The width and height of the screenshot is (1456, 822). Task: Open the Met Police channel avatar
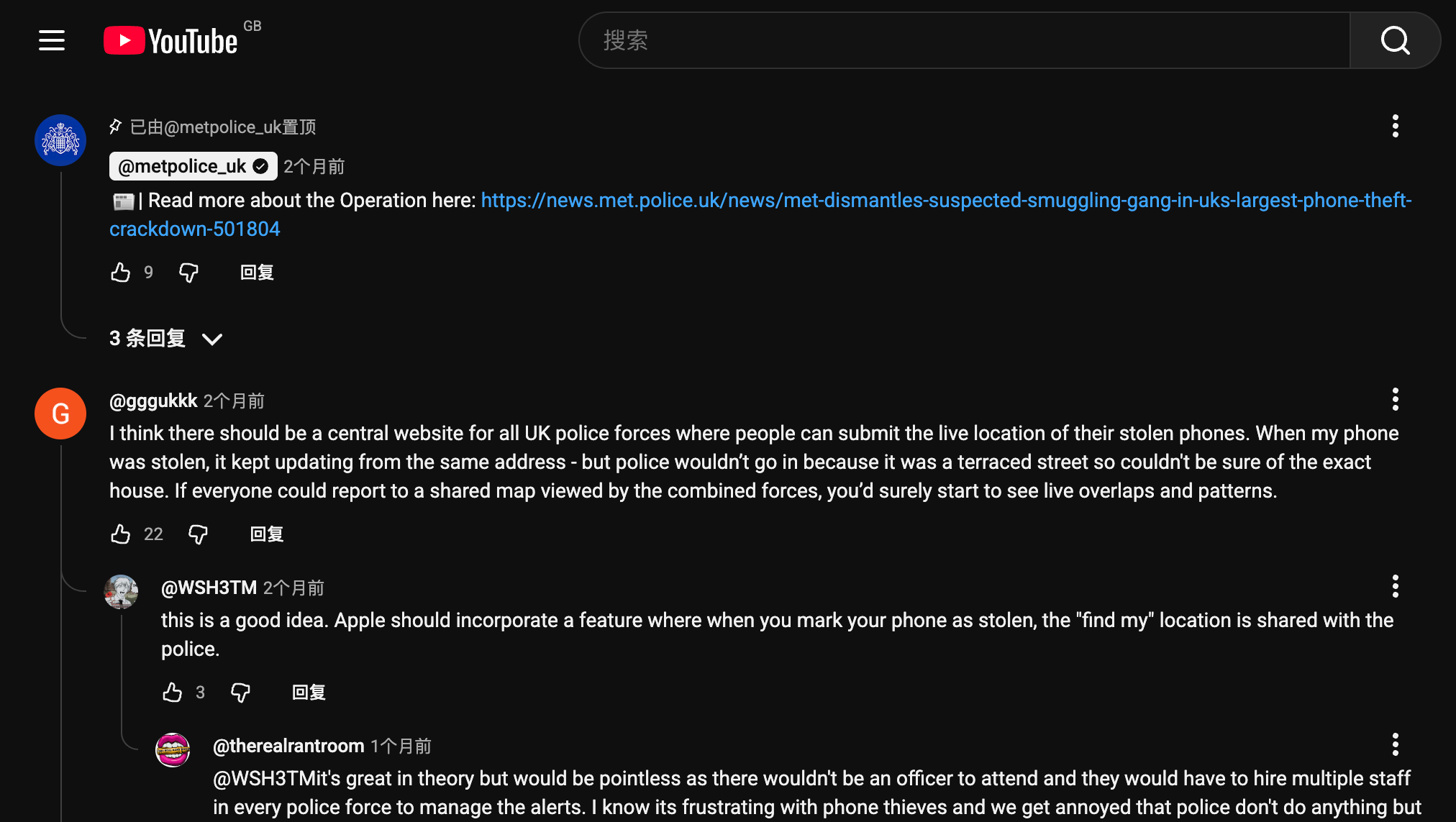pos(60,140)
